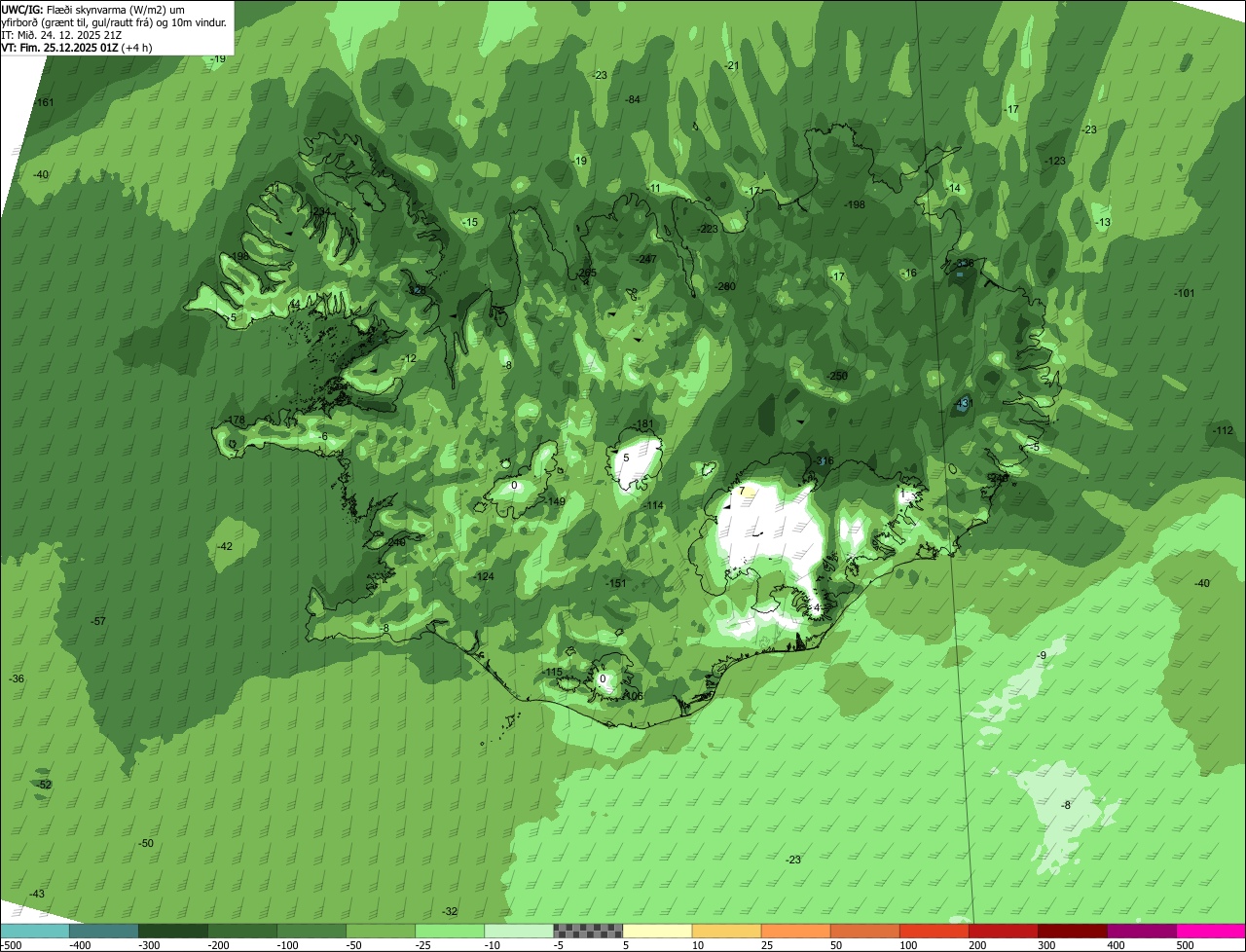The width and height of the screenshot is (1246, 952).
Task: Click the -16 value on the map
Action: click(909, 273)
